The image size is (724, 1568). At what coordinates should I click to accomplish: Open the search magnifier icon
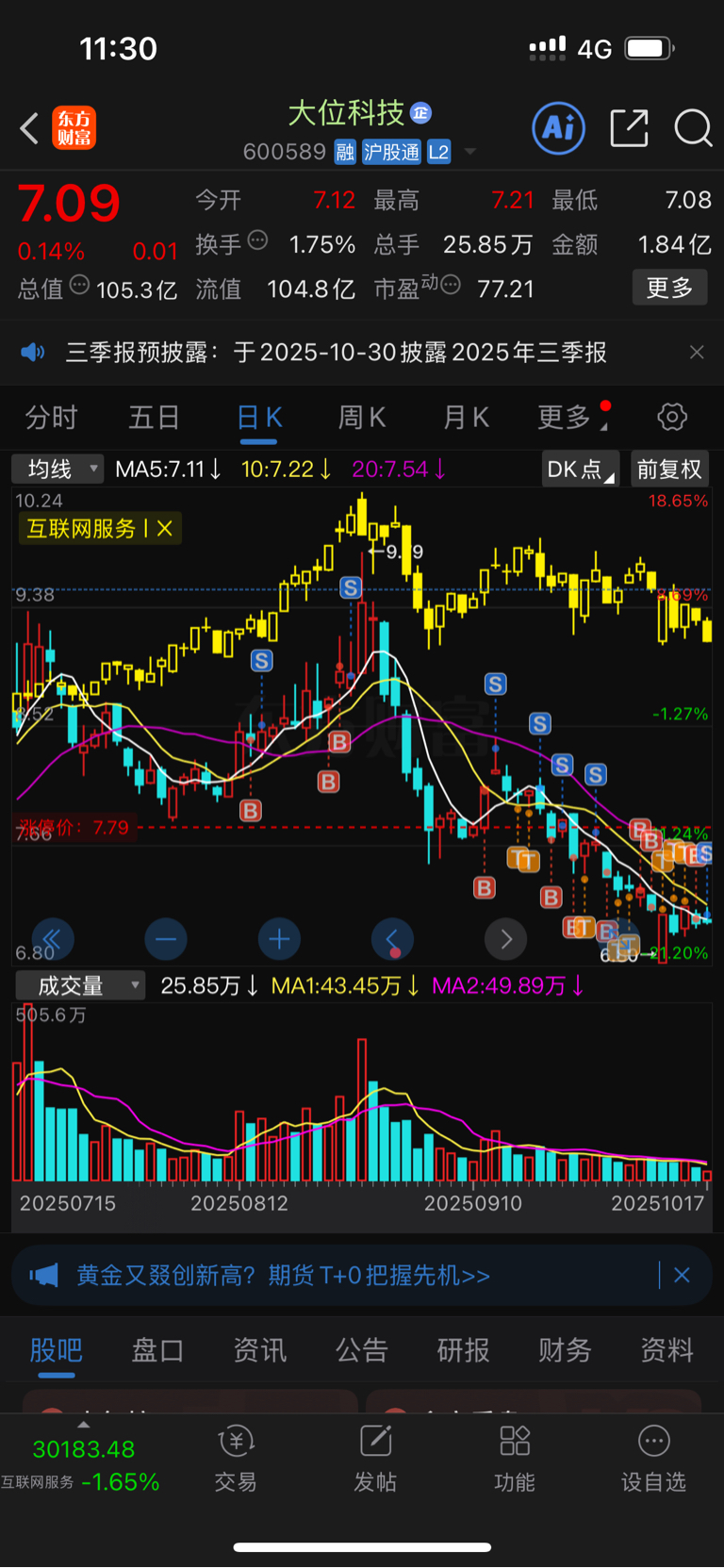(x=693, y=127)
